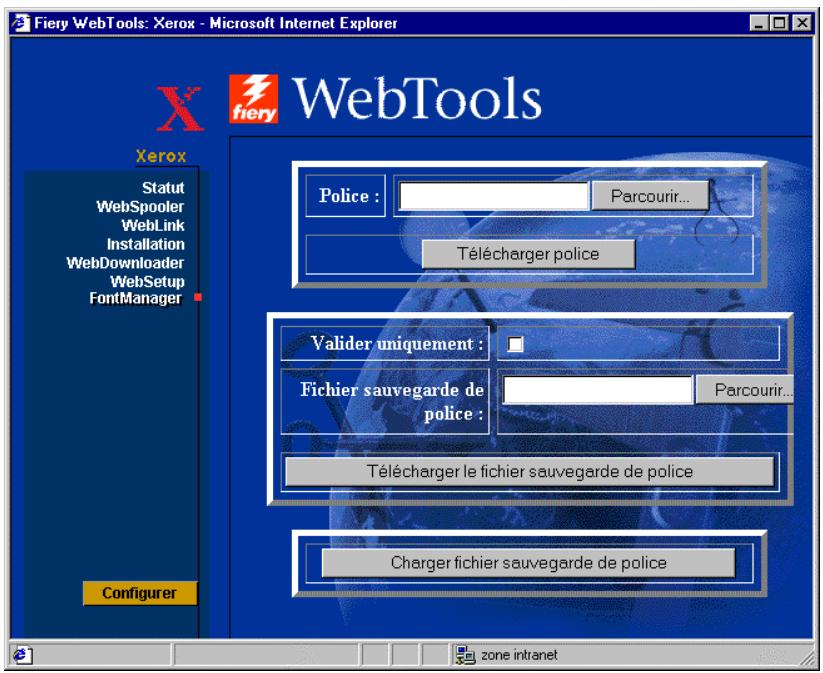Focus the Police file path field
This screenshot has height=673, width=823.
coord(494,196)
